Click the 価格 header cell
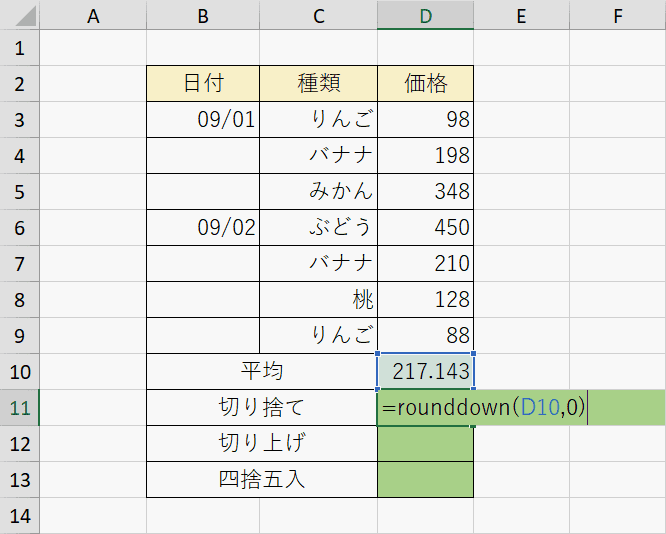This screenshot has width=666, height=534. click(x=426, y=84)
